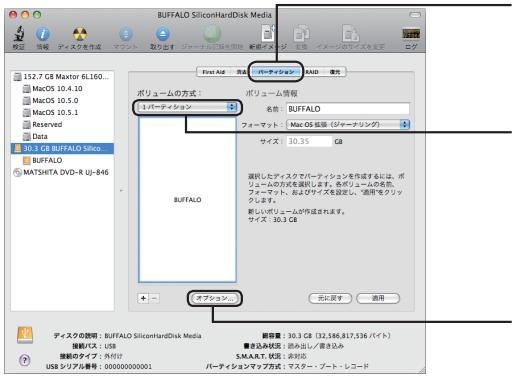Open the Format Mac OS 拡張 dropdown
The height and width of the screenshot is (376, 512).
pyautogui.click(x=348, y=125)
